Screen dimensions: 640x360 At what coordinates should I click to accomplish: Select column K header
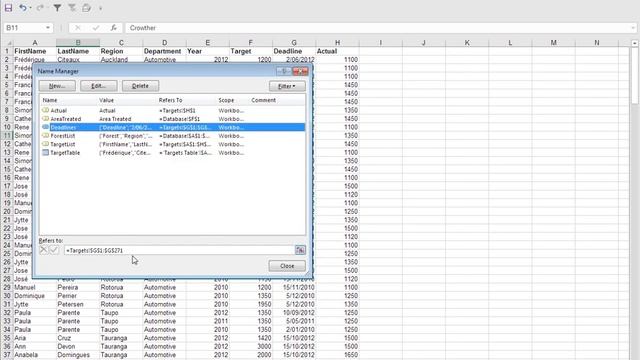(x=467, y=42)
